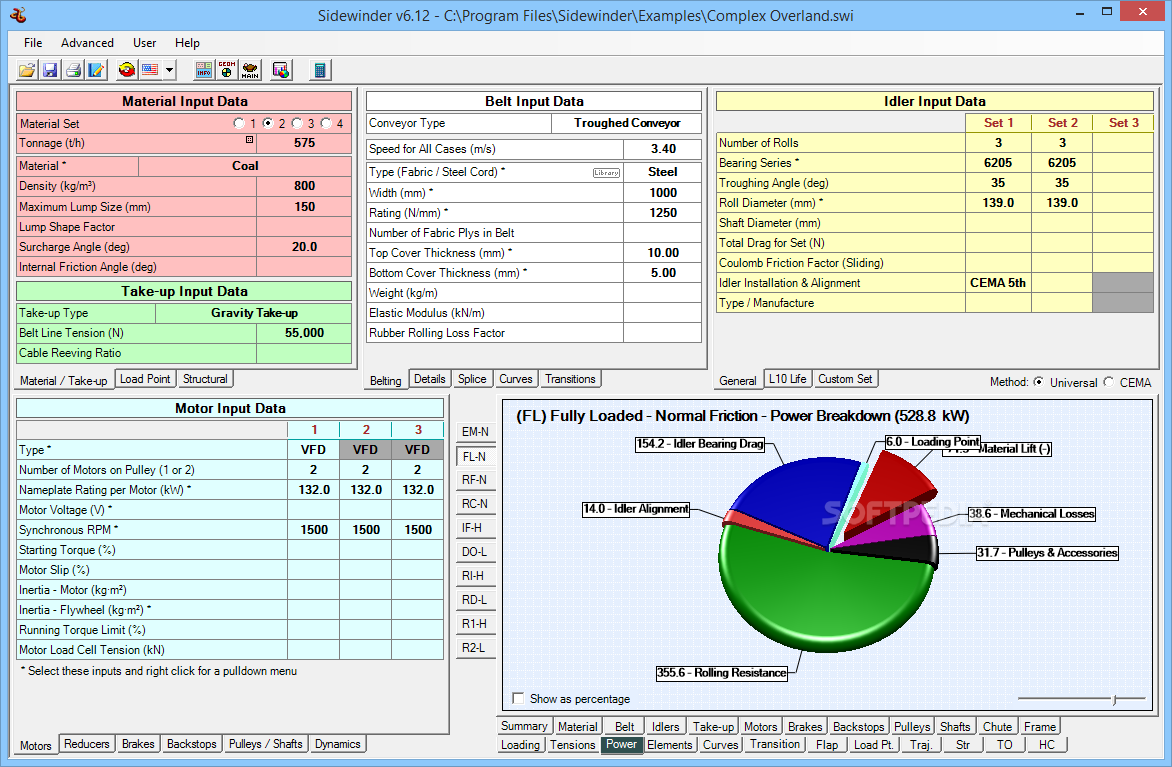Print using the printer toolbar icon
The height and width of the screenshot is (767, 1172).
(x=73, y=70)
